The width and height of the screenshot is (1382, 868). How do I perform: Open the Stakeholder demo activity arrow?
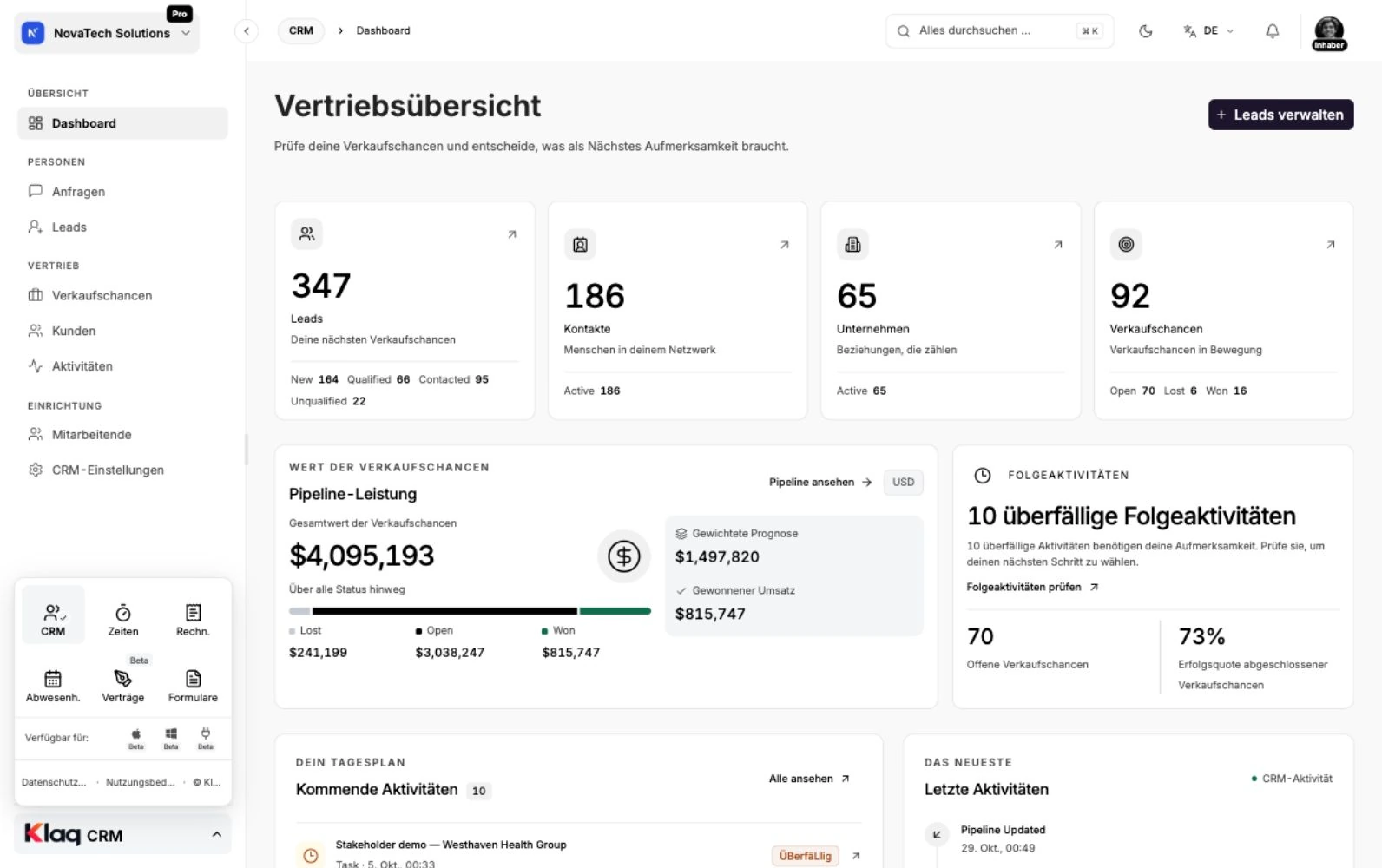pyautogui.click(x=856, y=856)
